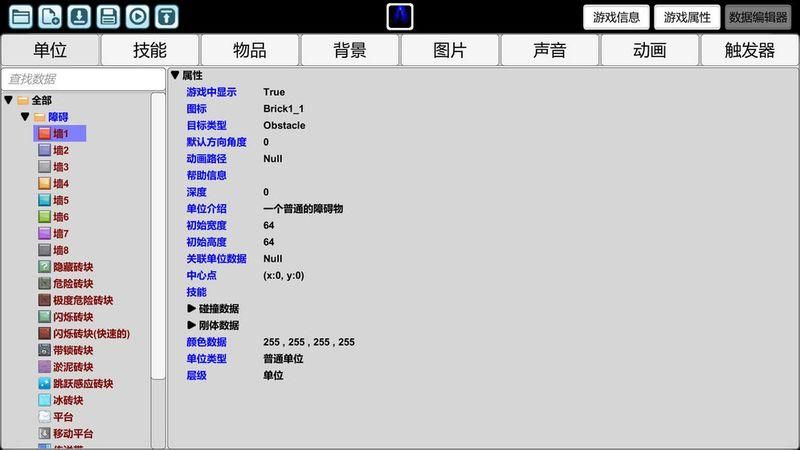Switch to the 单位 tab
This screenshot has width=800, height=450.
click(x=50, y=50)
